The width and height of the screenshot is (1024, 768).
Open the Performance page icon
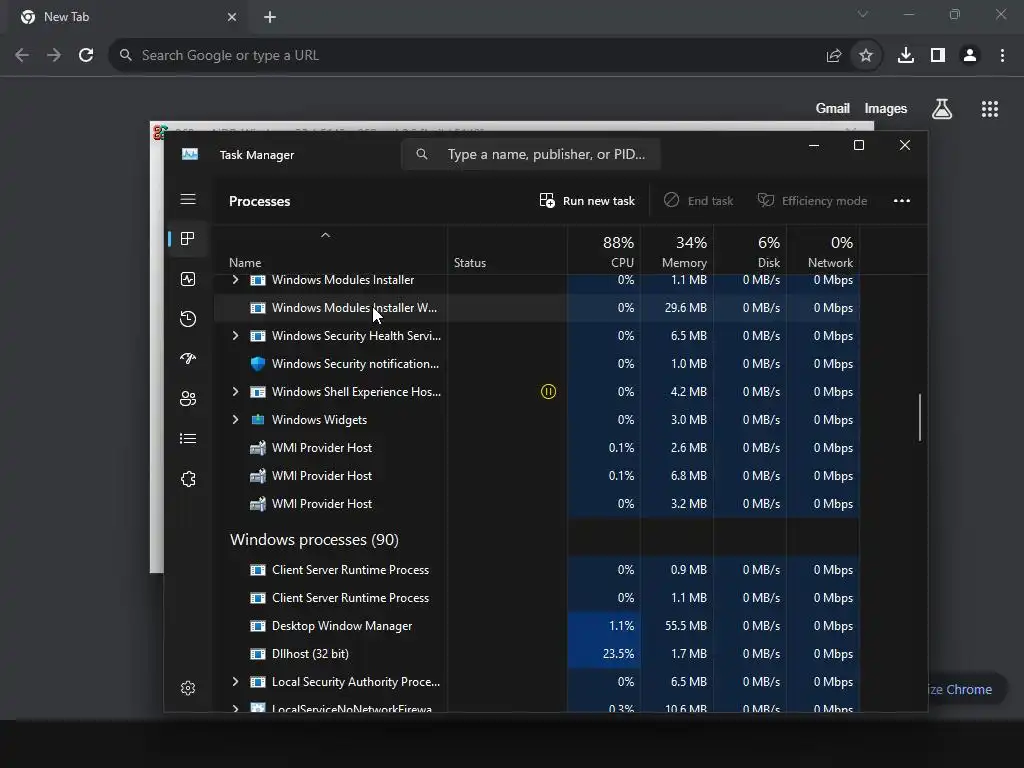188,280
